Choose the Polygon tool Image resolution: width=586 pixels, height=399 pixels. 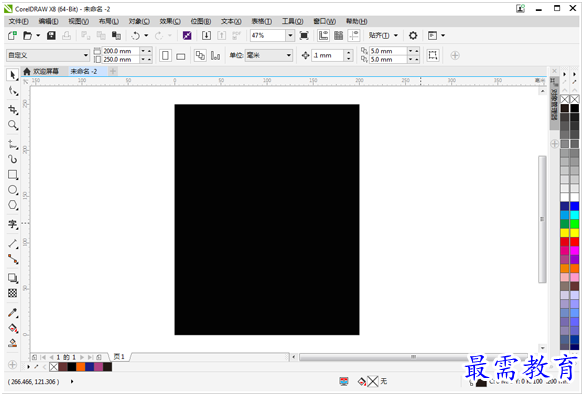[13, 205]
